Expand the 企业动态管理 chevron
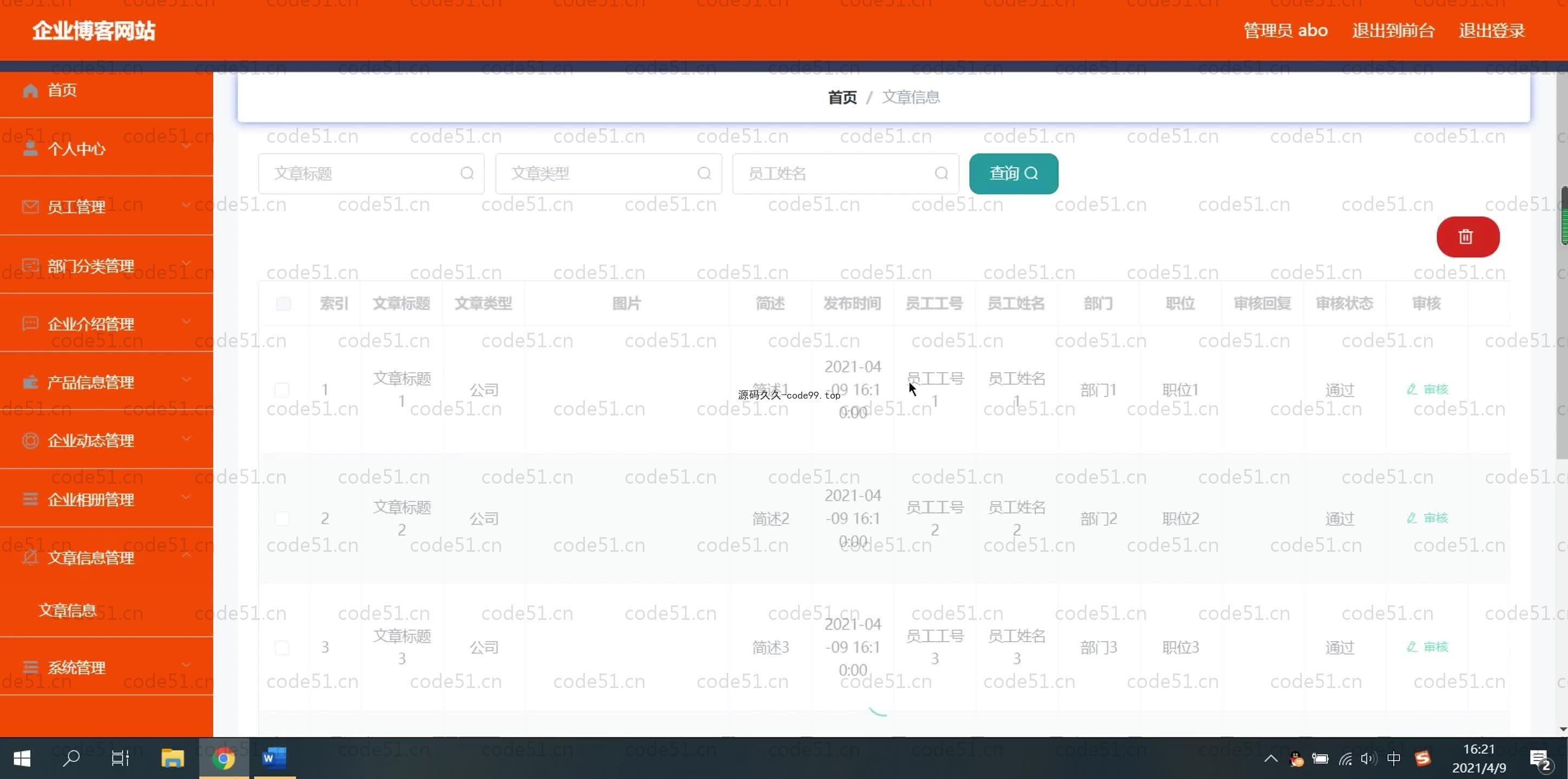The image size is (1568, 779). [186, 438]
